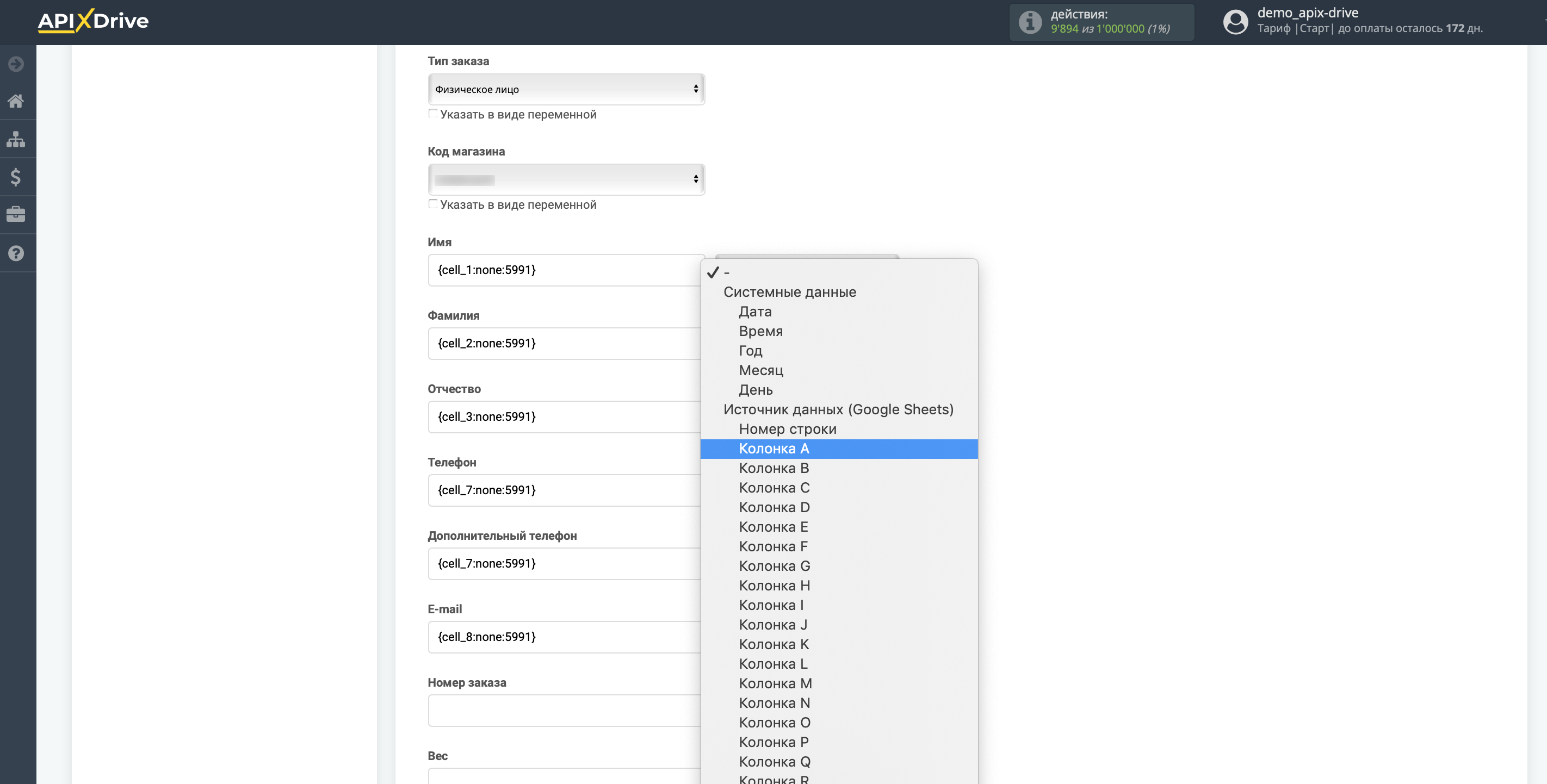Select Колонка O option

pos(839,723)
